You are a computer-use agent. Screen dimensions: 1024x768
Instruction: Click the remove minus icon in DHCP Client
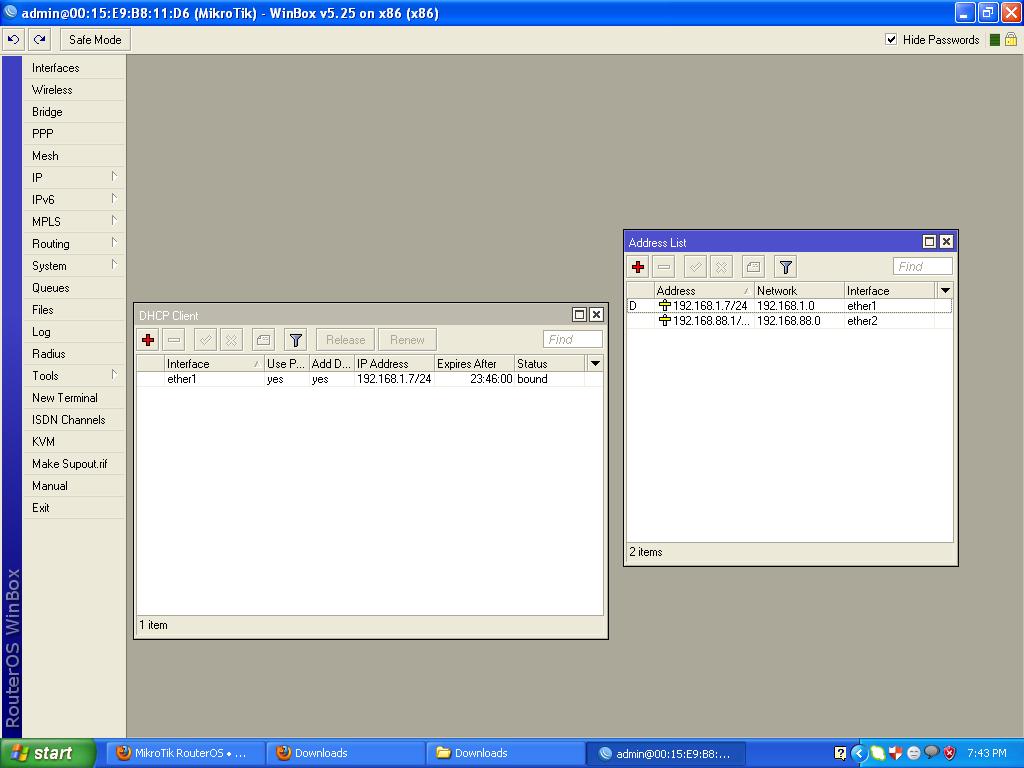[174, 340]
